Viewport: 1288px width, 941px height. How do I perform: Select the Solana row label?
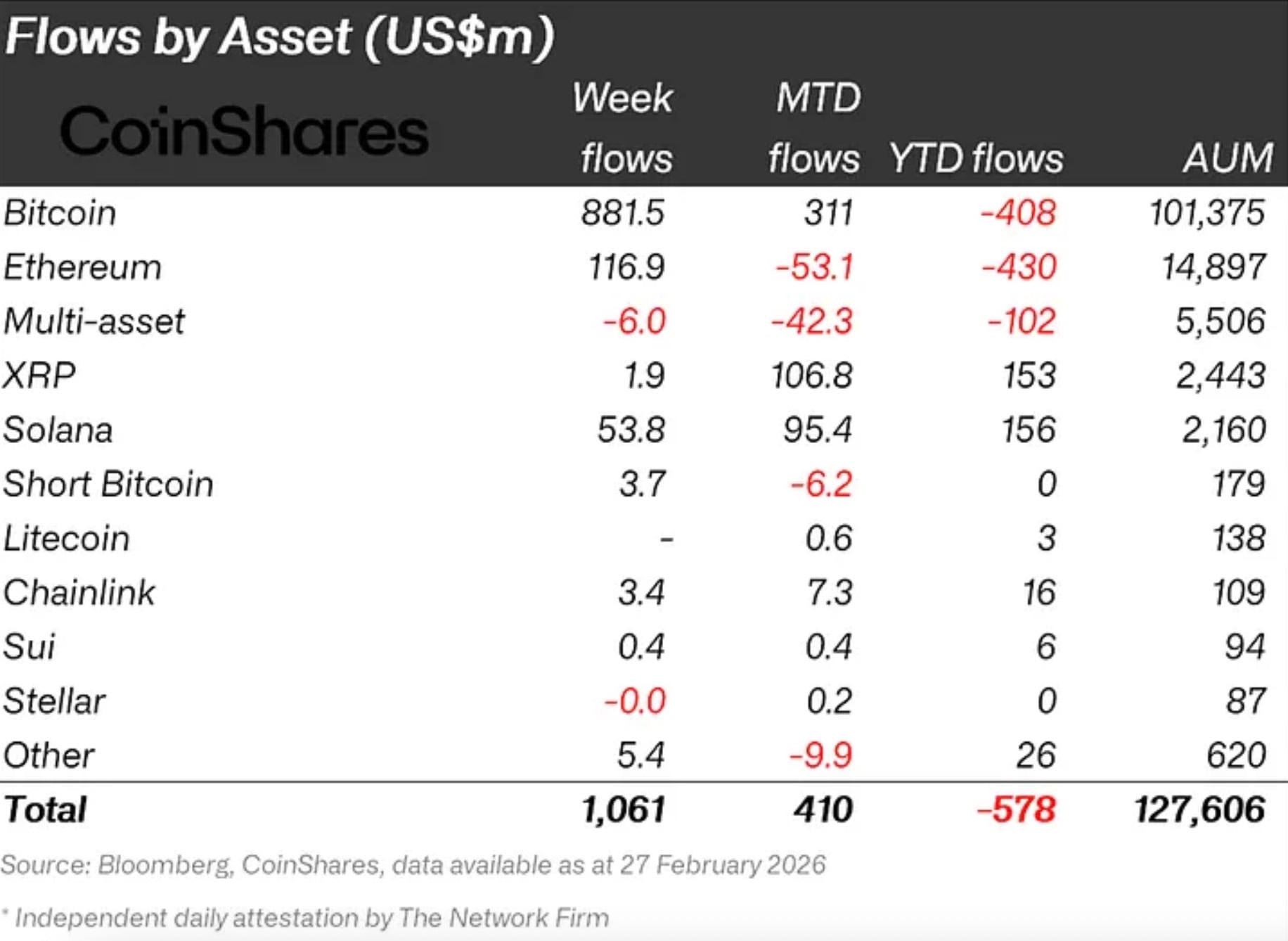coord(58,430)
